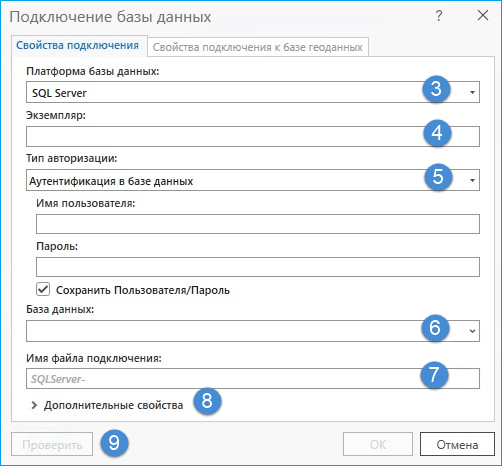Close the Подключение базы данных dialog
This screenshot has height=466, width=502.
click(x=483, y=16)
